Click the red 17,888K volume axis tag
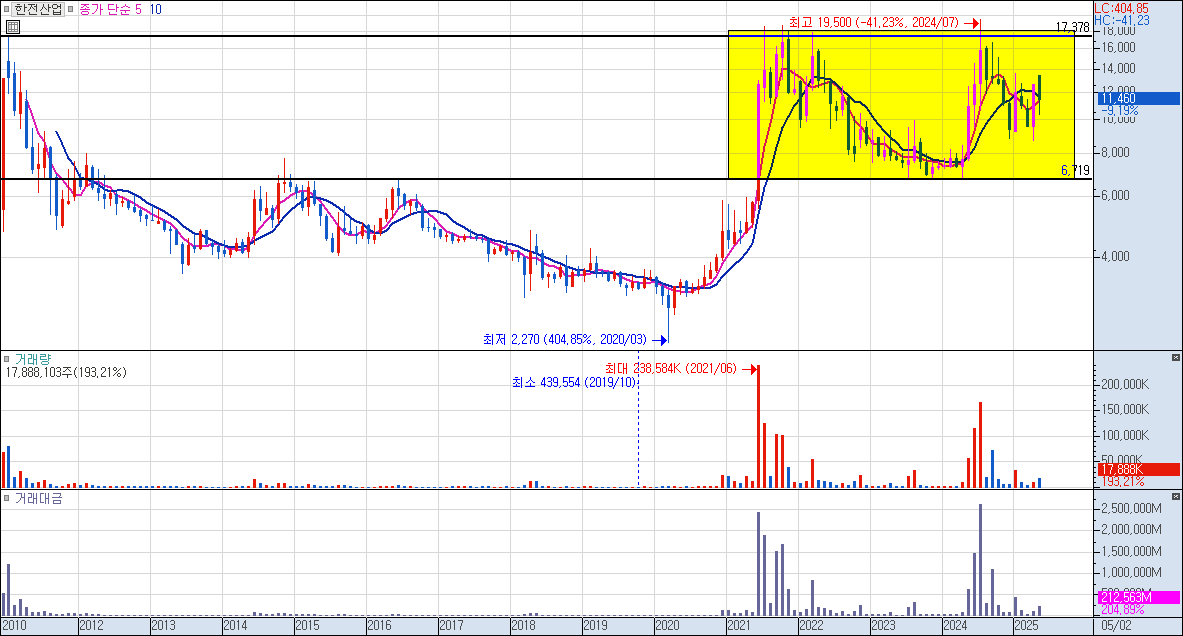This screenshot has width=1183, height=636. click(x=1136, y=469)
